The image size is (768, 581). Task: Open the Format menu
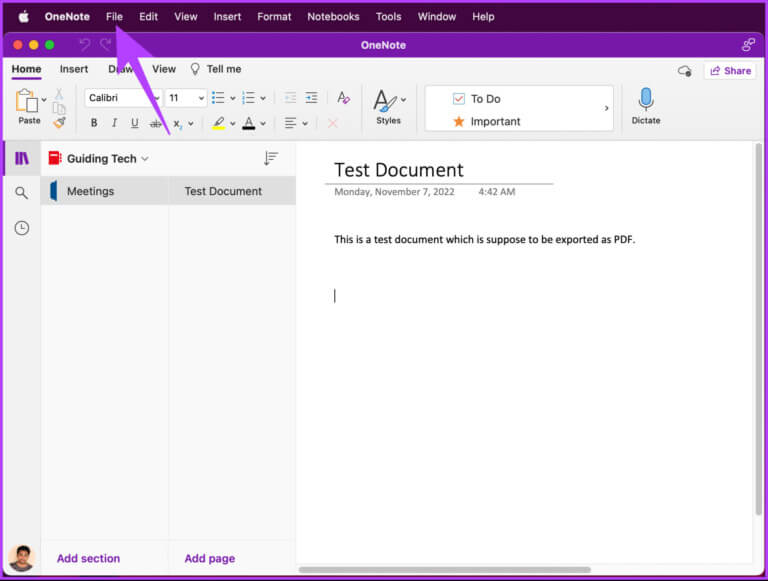pyautogui.click(x=274, y=17)
